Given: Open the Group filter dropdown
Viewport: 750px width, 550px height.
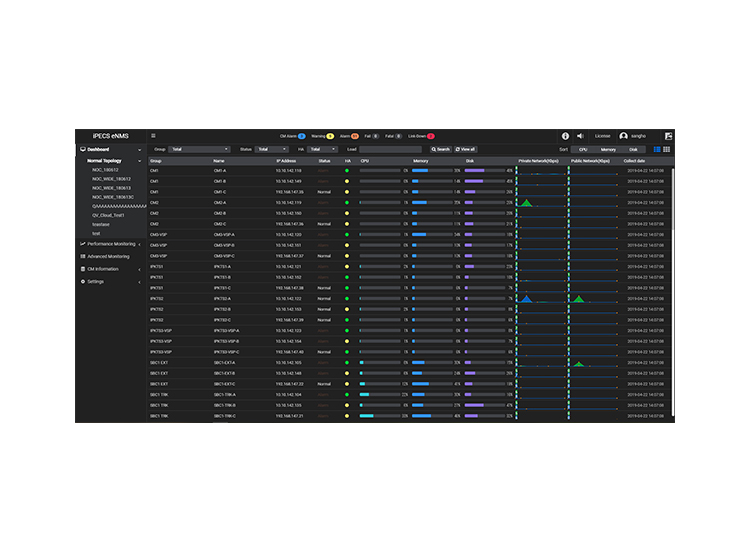Looking at the screenshot, I should [199, 149].
